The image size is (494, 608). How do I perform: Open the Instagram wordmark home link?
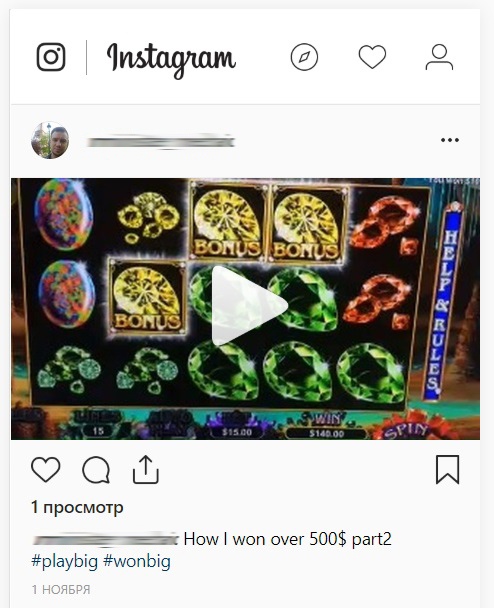171,60
